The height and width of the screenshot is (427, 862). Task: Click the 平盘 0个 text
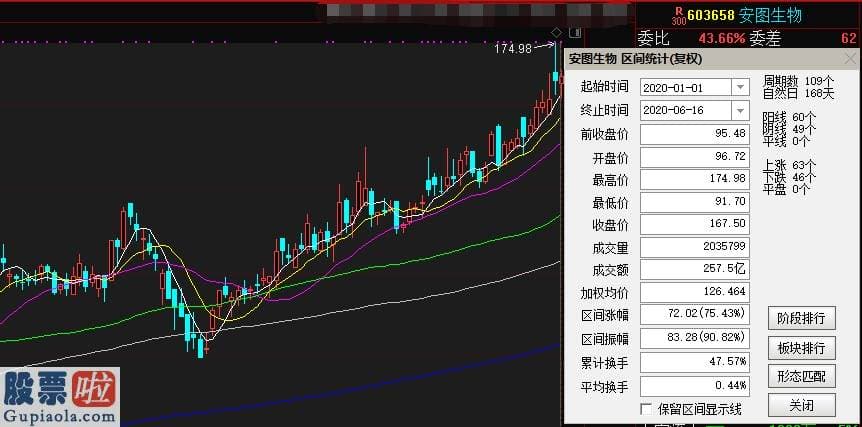787,190
